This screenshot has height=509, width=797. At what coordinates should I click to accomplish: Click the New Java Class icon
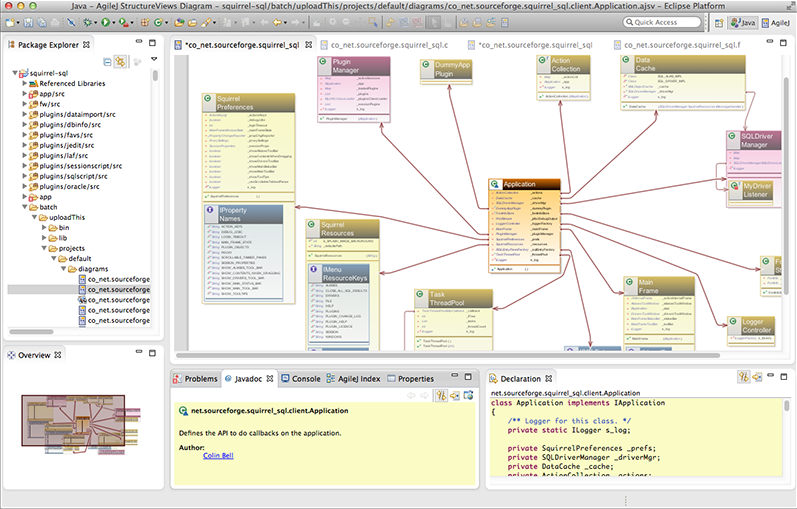coord(158,22)
